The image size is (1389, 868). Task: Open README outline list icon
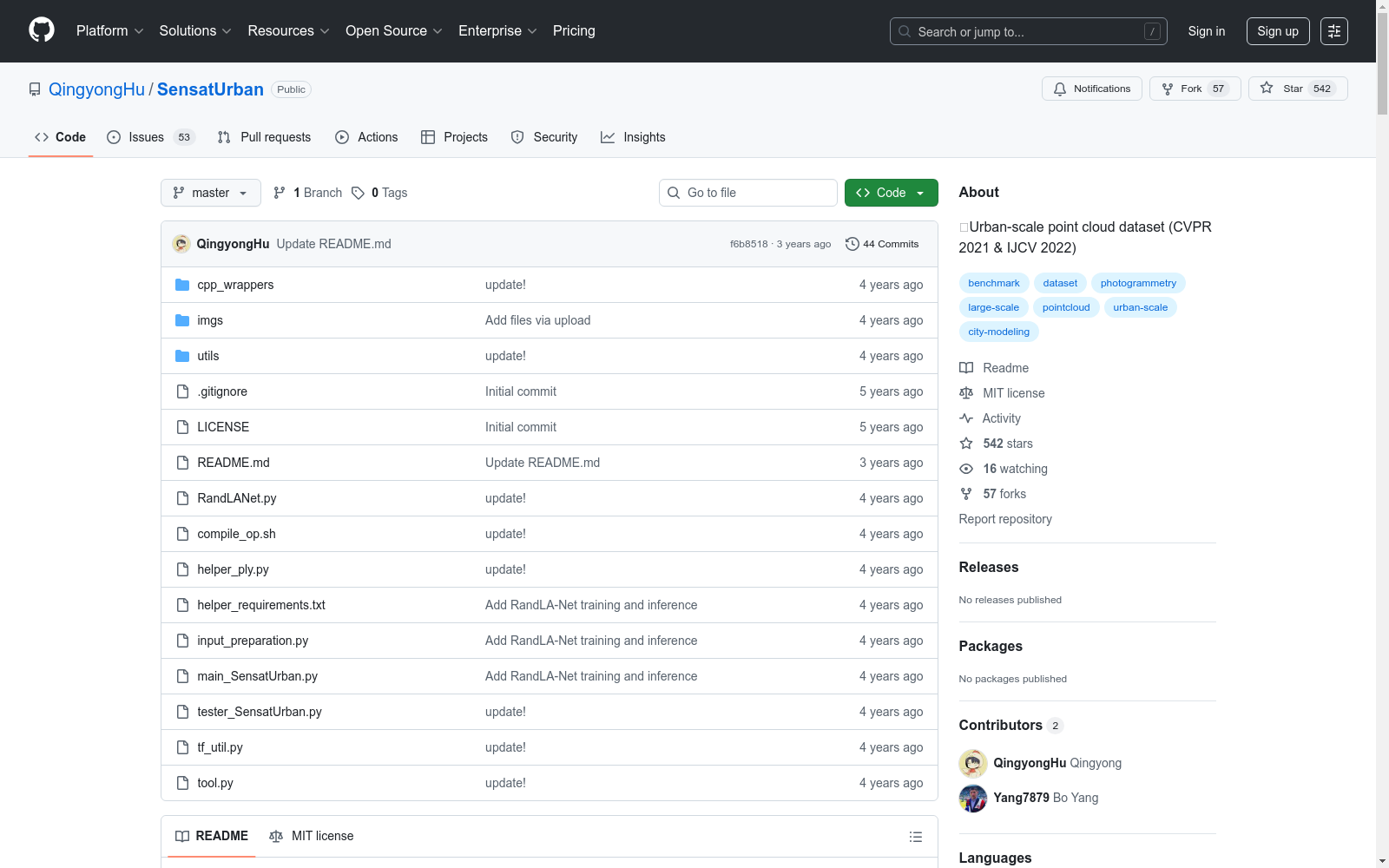click(915, 837)
